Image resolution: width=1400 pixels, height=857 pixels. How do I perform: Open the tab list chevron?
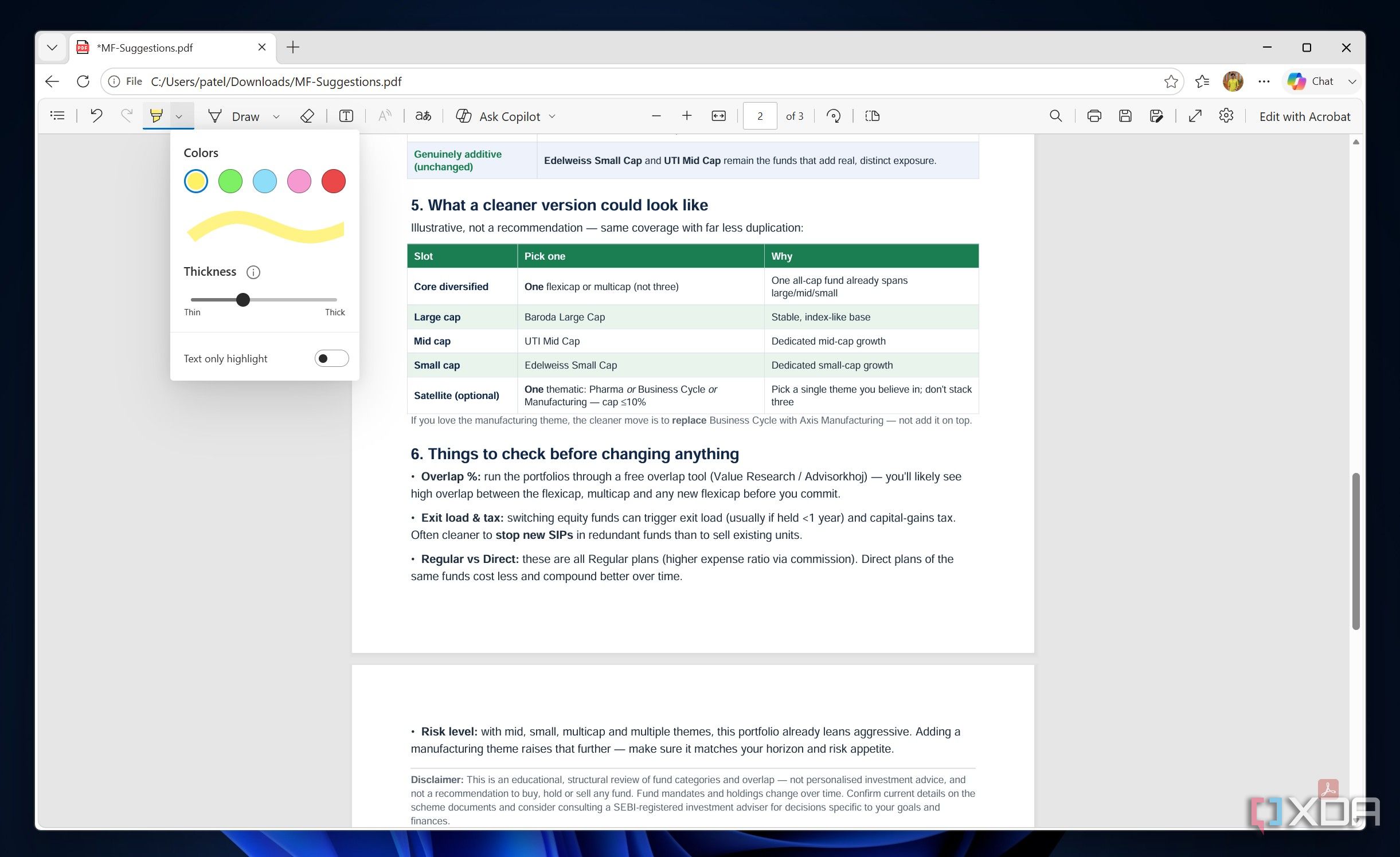point(52,47)
